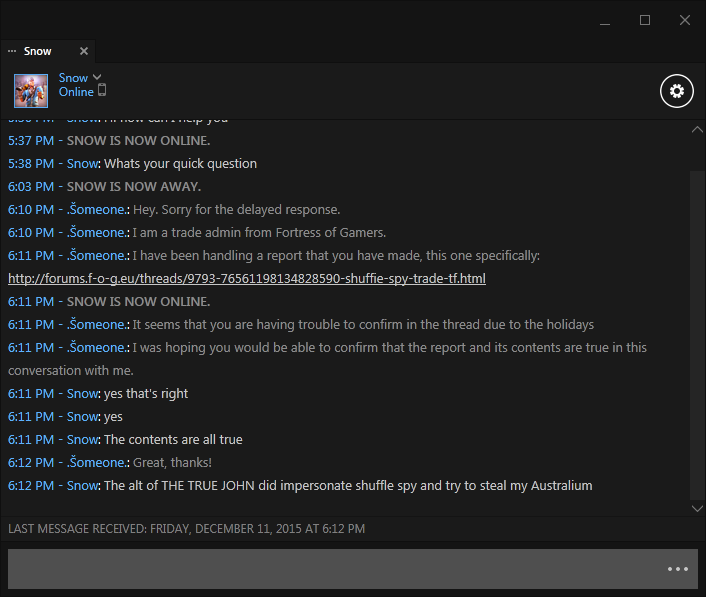Click the Snow name in the chat header
Image resolution: width=706 pixels, height=597 pixels.
[x=73, y=77]
